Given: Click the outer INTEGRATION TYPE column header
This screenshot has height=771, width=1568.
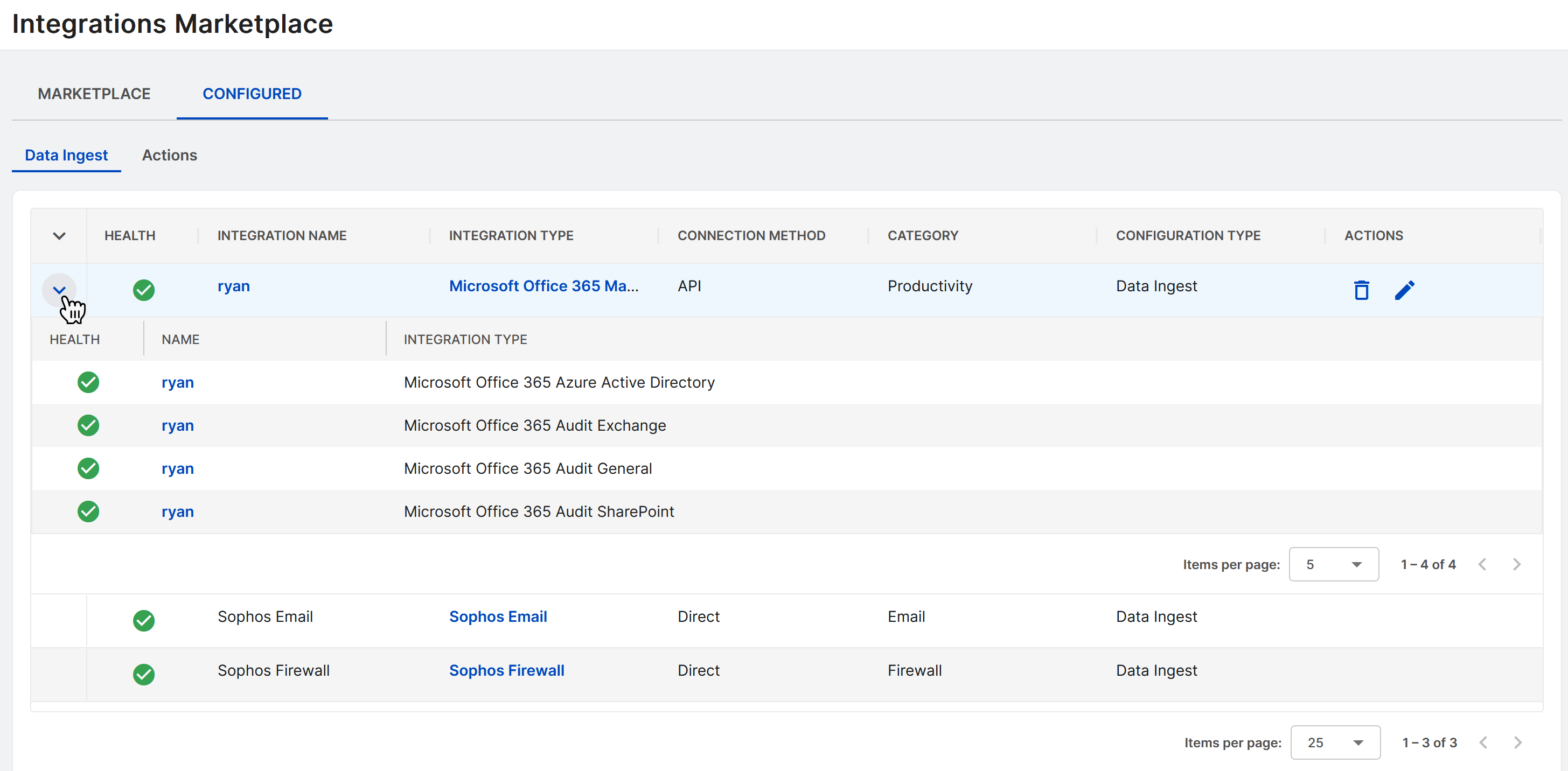Looking at the screenshot, I should coord(511,235).
